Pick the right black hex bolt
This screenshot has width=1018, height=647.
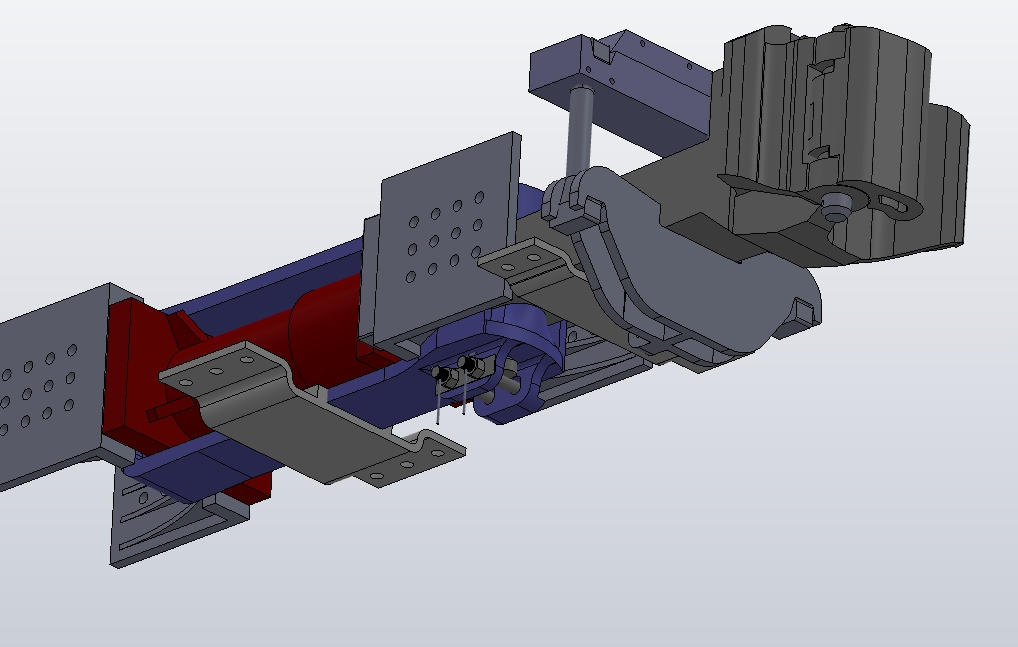470,365
